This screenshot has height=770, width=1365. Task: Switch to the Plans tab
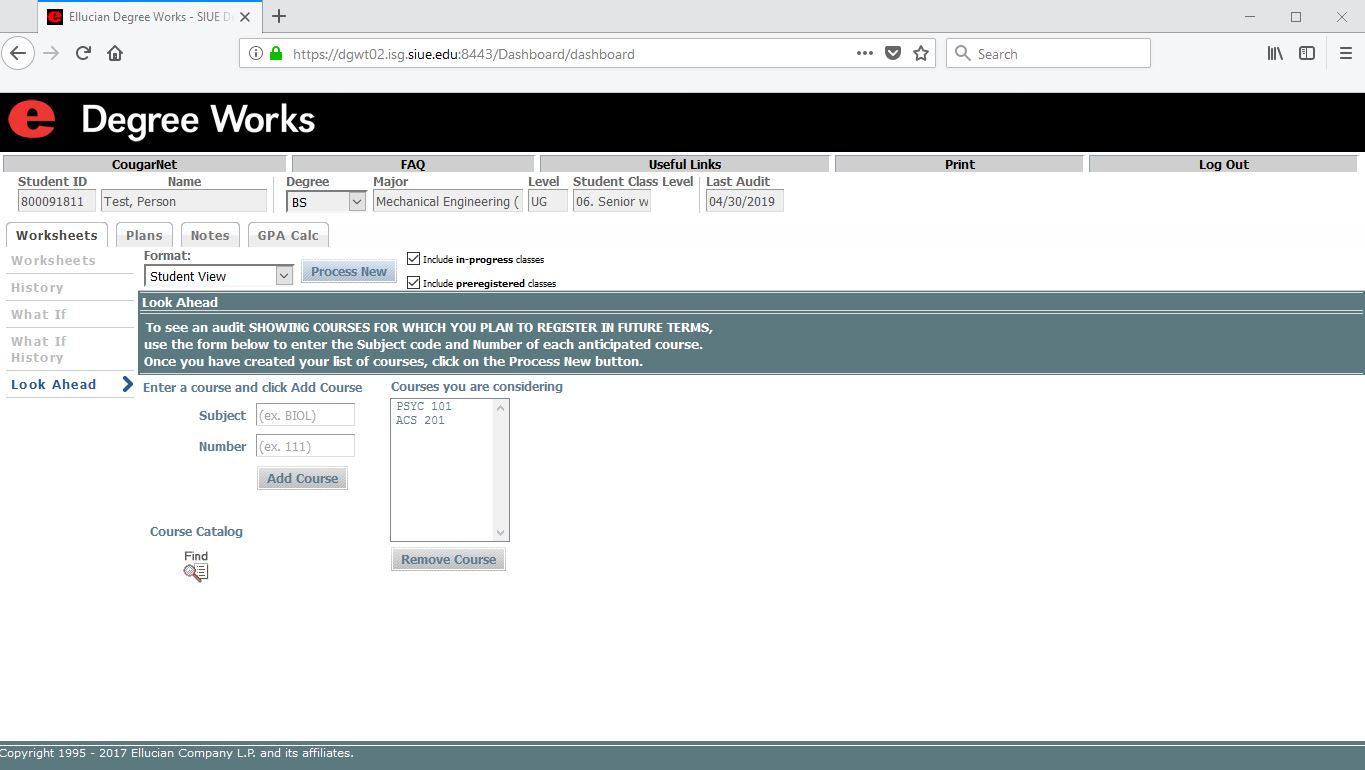click(x=144, y=235)
